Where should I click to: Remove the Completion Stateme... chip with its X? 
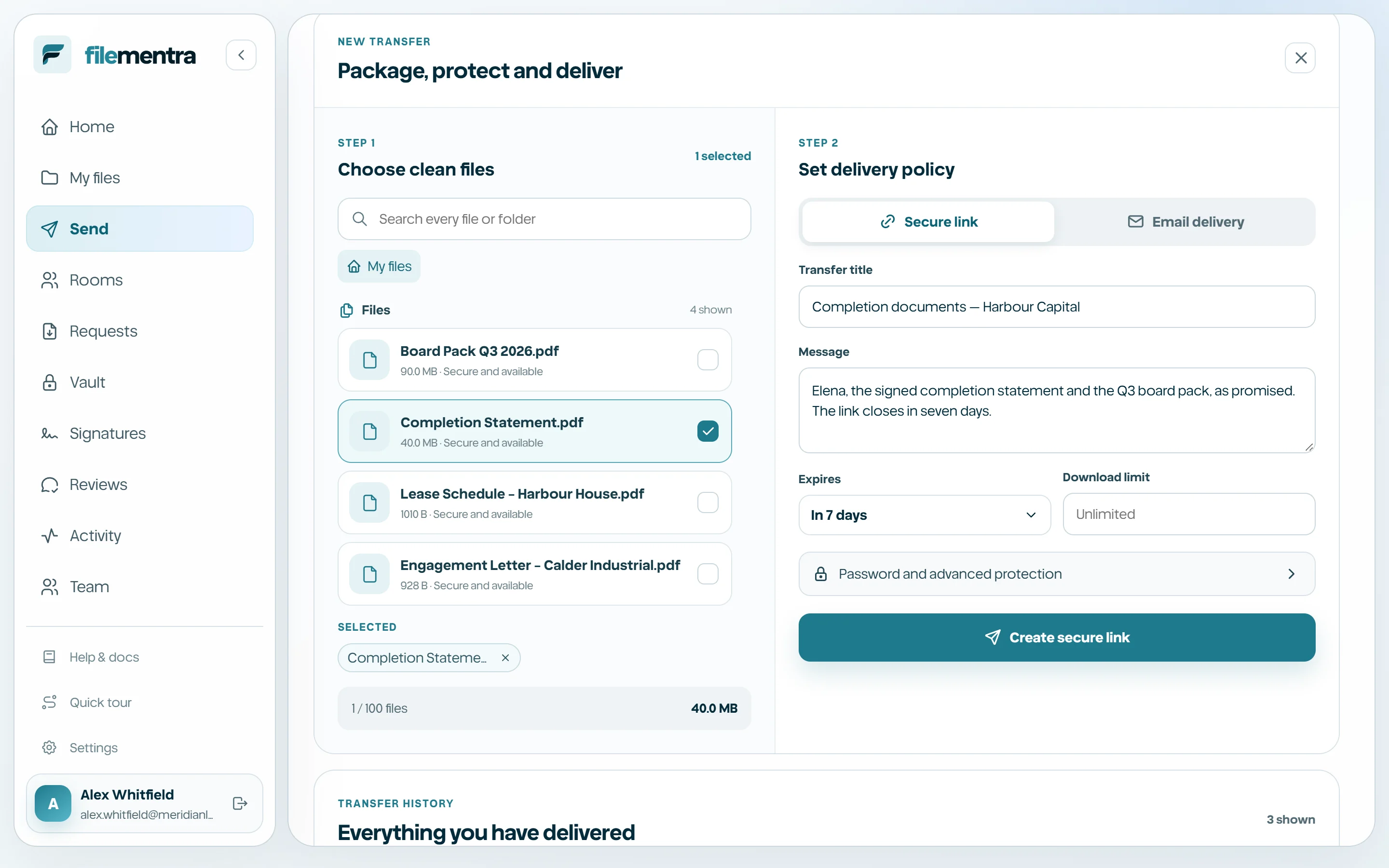(505, 658)
